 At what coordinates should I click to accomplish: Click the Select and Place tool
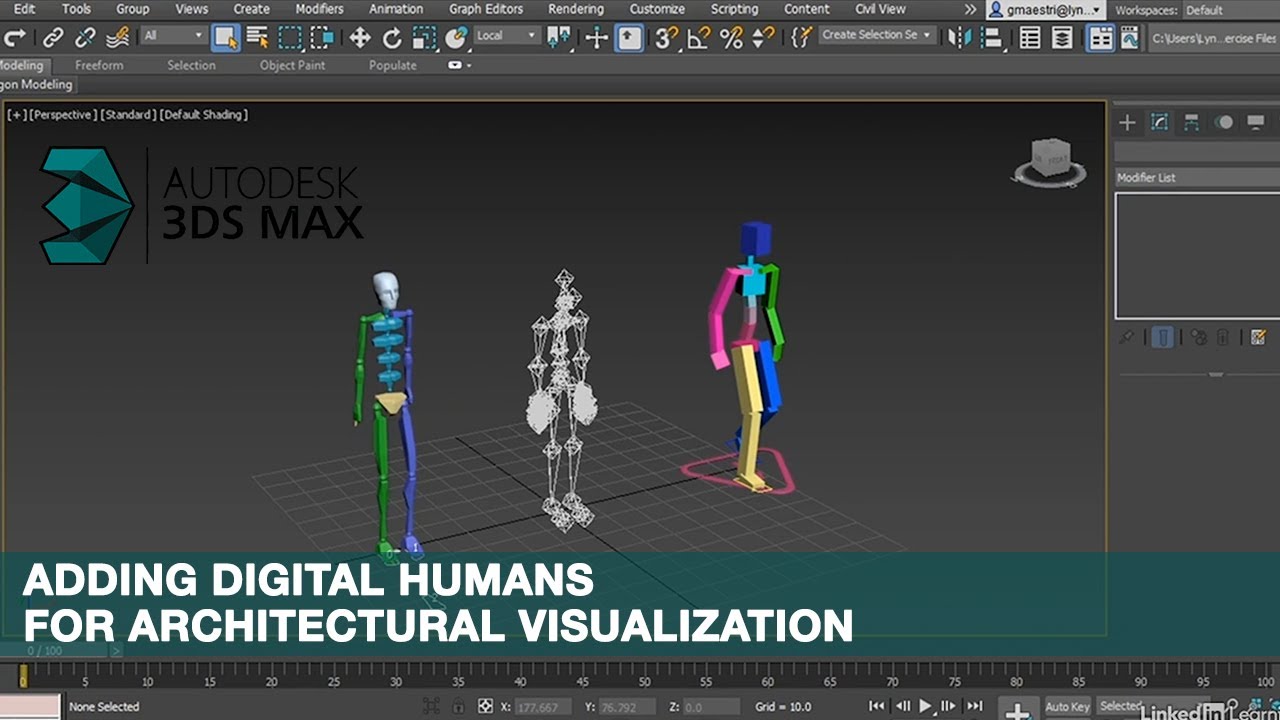coord(456,39)
